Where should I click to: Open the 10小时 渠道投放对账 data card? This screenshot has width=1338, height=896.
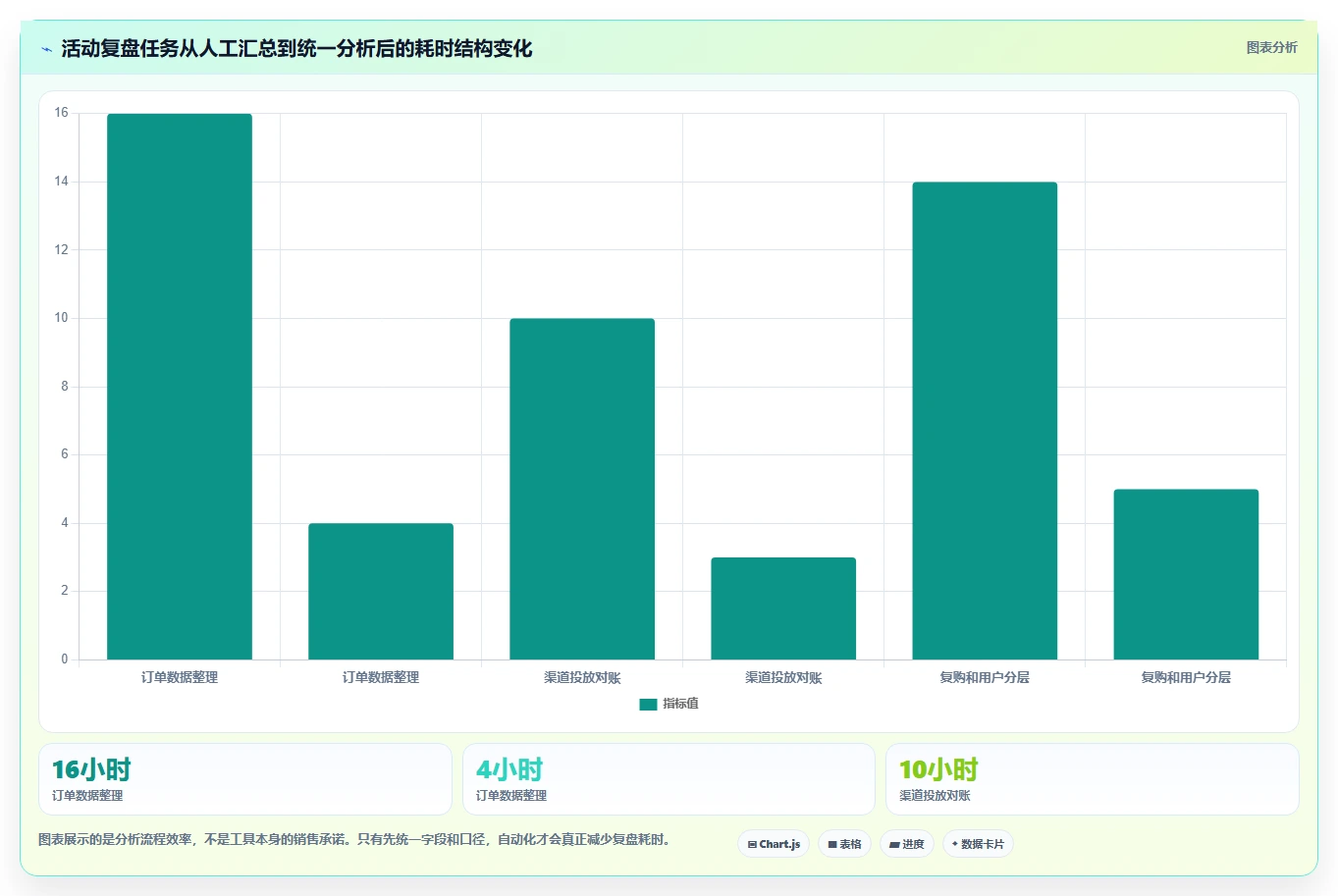1093,779
